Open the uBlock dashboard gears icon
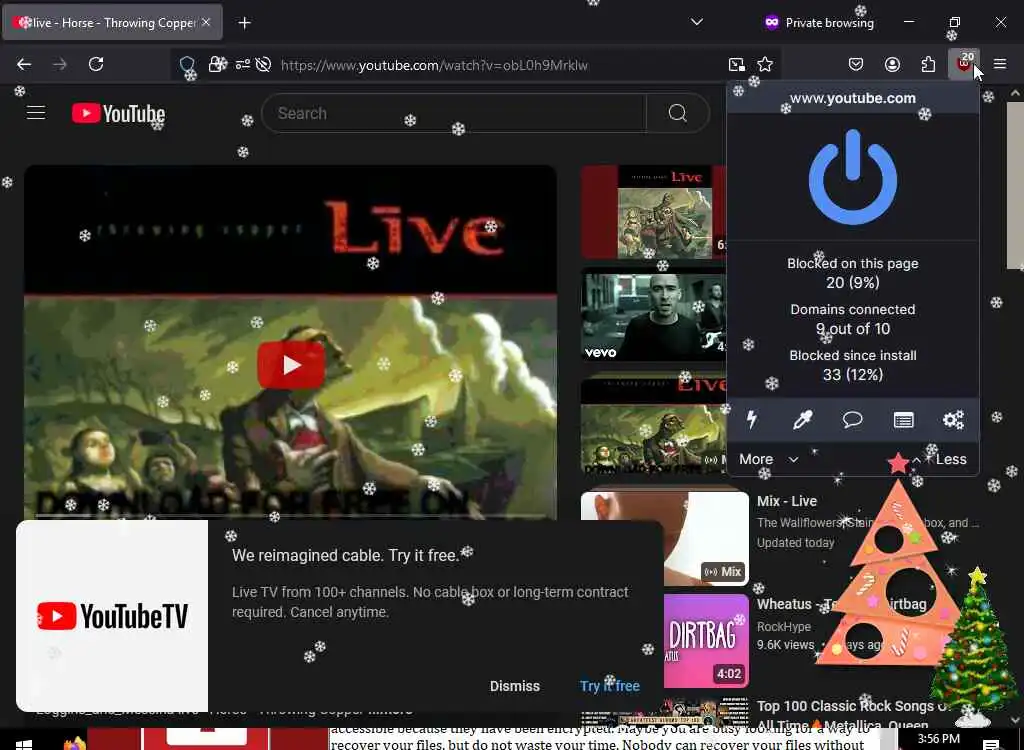Viewport: 1024px width, 750px height. click(953, 419)
